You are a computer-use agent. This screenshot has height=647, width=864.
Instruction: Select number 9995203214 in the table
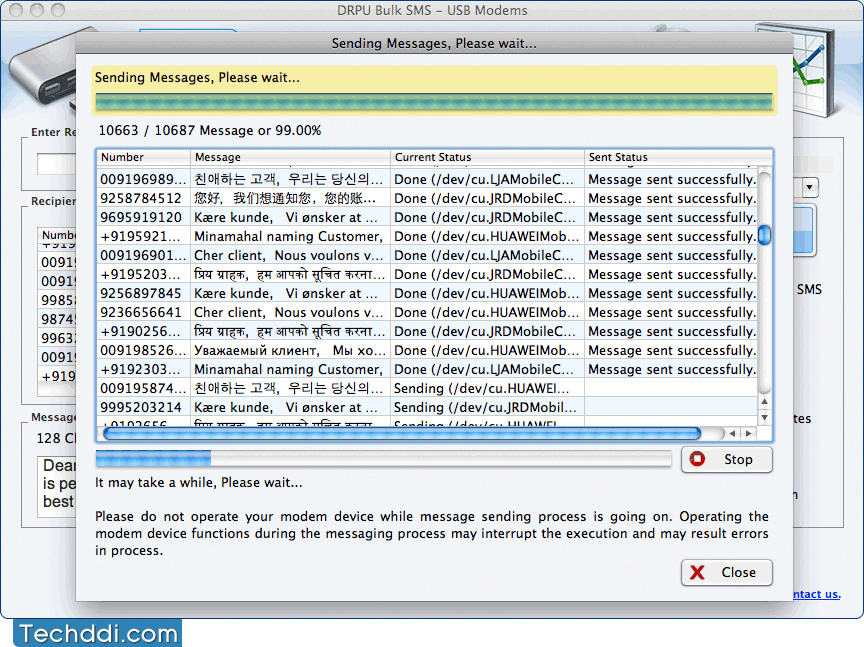(141, 407)
